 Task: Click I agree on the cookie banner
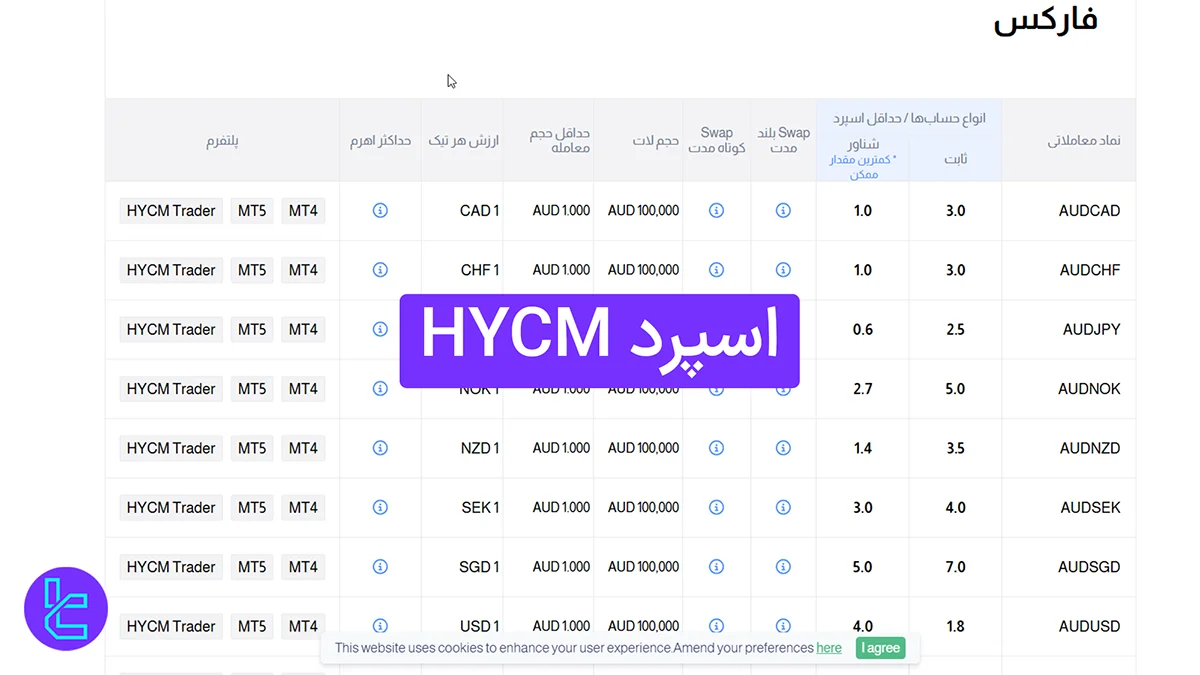879,647
